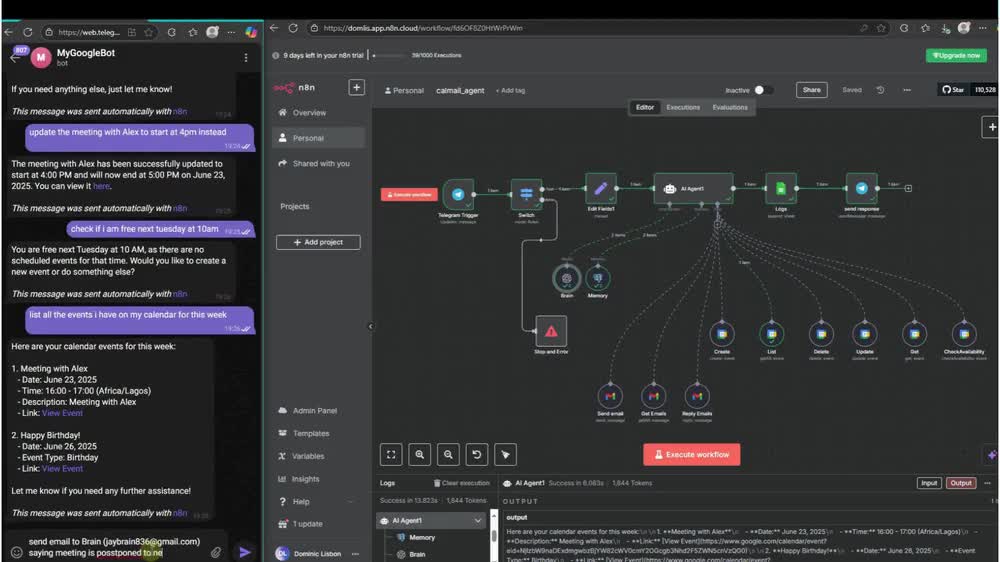Image resolution: width=1000 pixels, height=562 pixels.
Task: Switch to the Editor tab
Action: tap(645, 107)
